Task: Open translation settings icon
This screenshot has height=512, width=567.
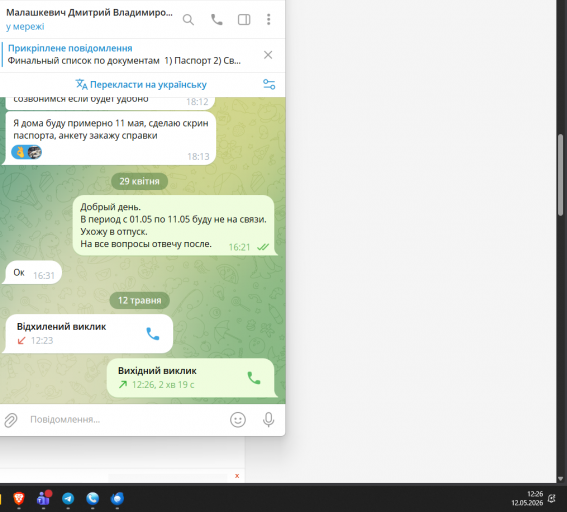Action: click(269, 85)
